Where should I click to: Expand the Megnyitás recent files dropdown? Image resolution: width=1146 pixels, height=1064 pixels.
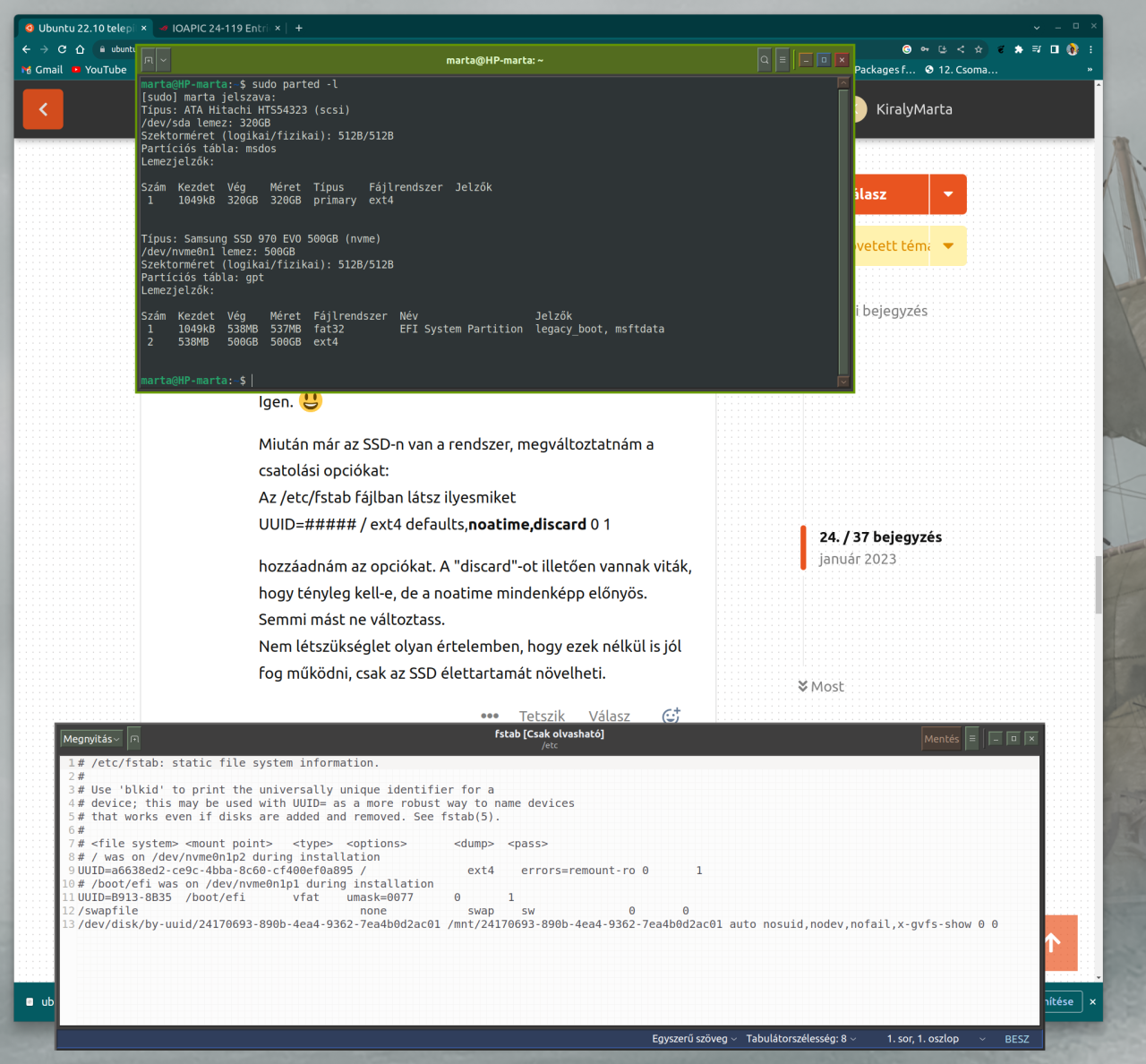[117, 739]
